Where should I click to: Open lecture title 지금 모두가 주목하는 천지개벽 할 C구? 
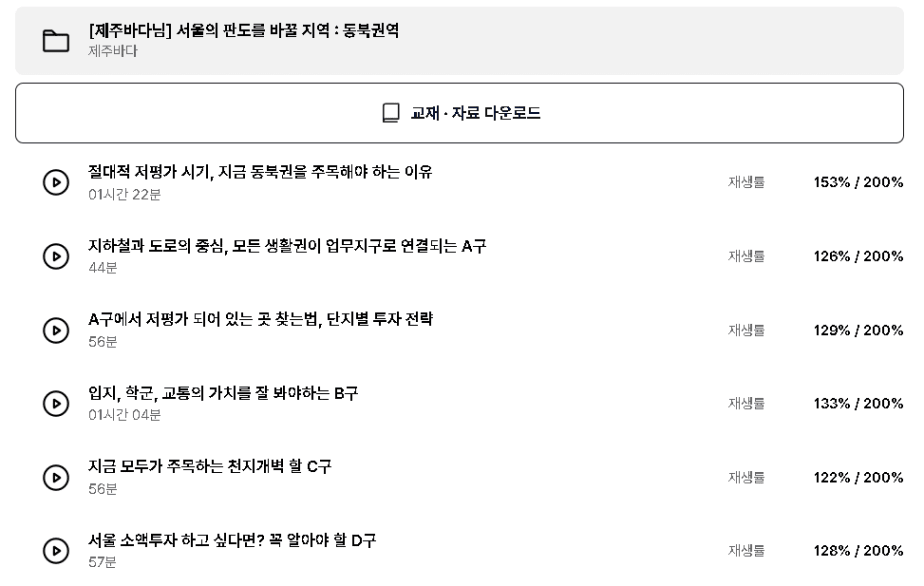pyautogui.click(x=210, y=466)
